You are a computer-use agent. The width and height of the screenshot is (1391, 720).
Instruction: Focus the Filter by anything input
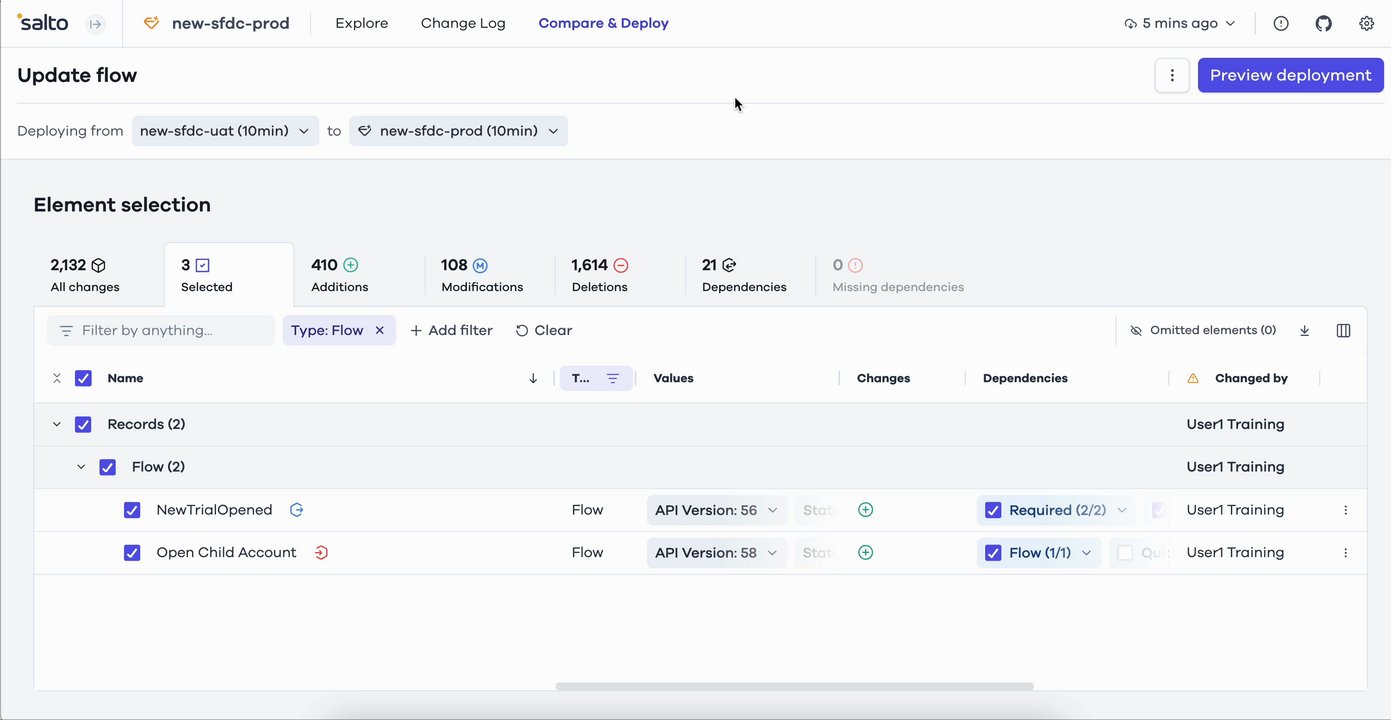coord(161,330)
